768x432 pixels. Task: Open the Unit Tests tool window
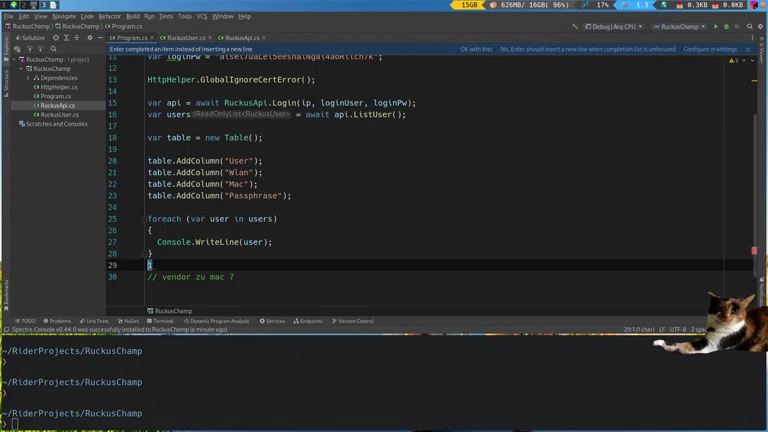tap(94, 321)
